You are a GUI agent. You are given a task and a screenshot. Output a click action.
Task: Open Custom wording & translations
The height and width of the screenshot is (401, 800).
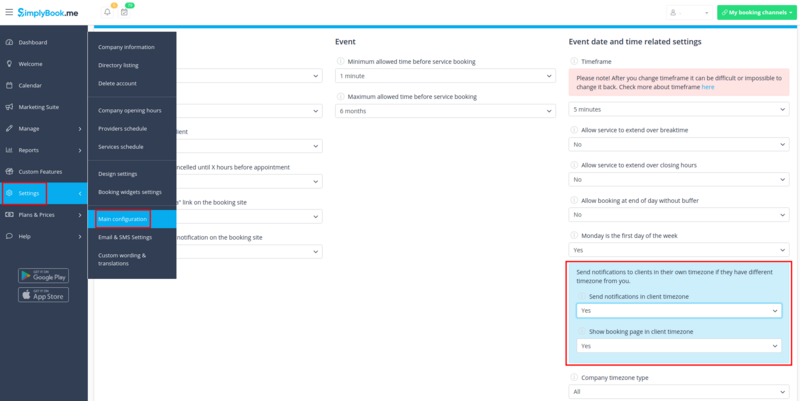(122, 259)
